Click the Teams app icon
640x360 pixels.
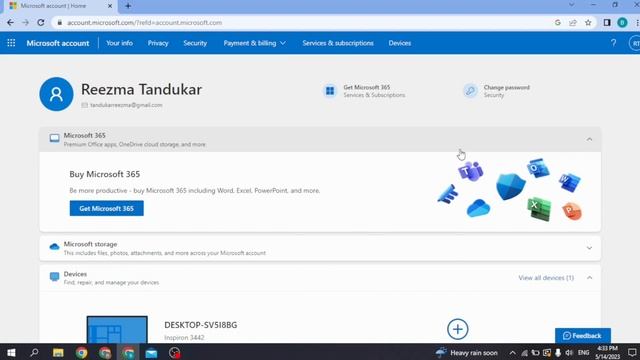pos(471,171)
